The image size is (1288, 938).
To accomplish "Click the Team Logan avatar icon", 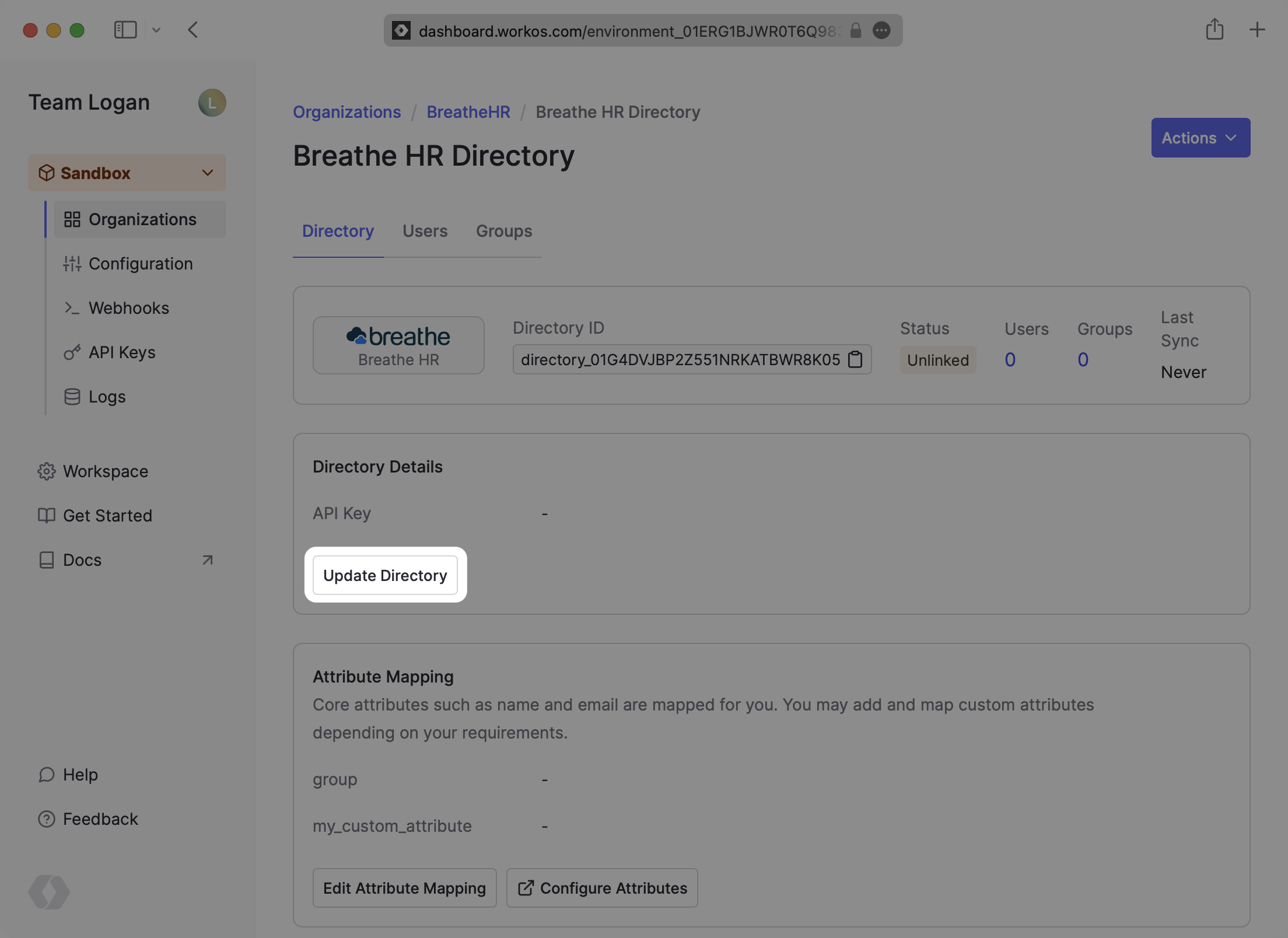I will (212, 103).
